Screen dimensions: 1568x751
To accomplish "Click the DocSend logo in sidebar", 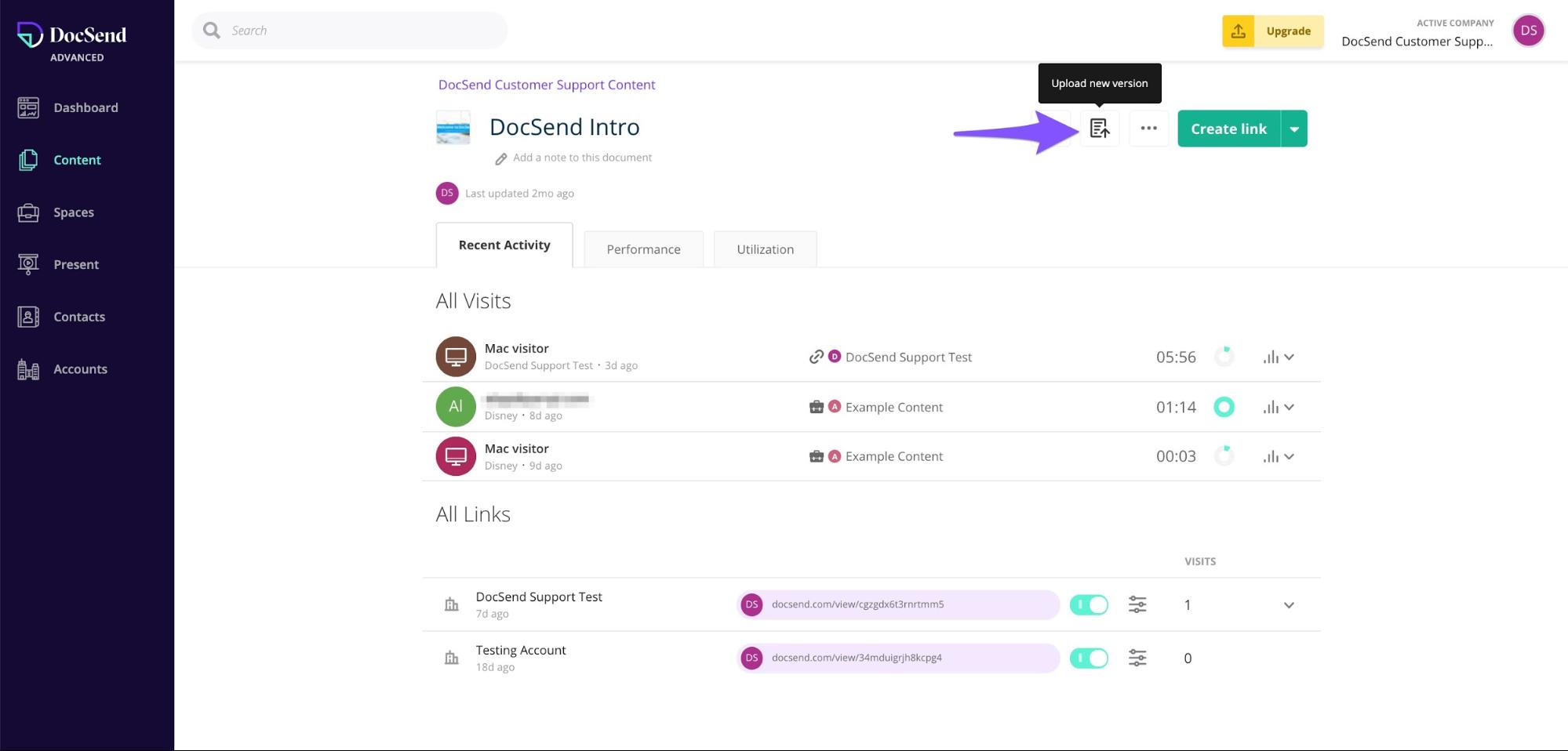I will pyautogui.click(x=71, y=35).
